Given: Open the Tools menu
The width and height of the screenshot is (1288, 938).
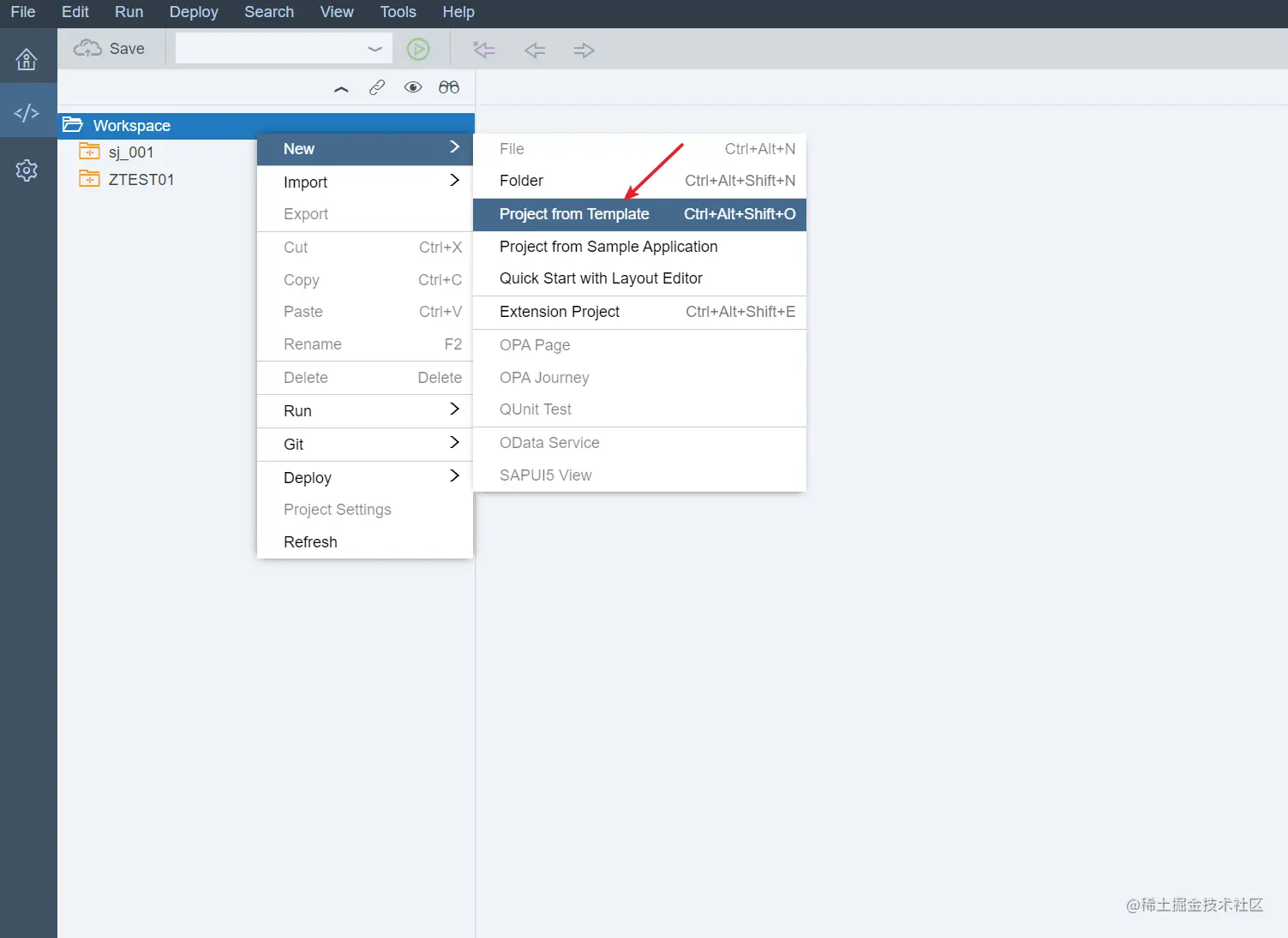Looking at the screenshot, I should (397, 12).
